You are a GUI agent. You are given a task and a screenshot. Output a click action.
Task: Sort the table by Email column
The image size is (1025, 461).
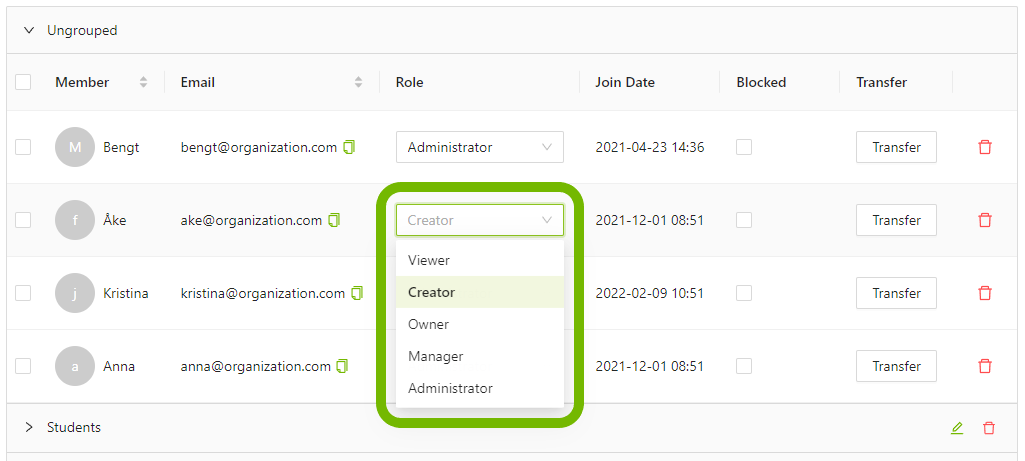[x=358, y=82]
